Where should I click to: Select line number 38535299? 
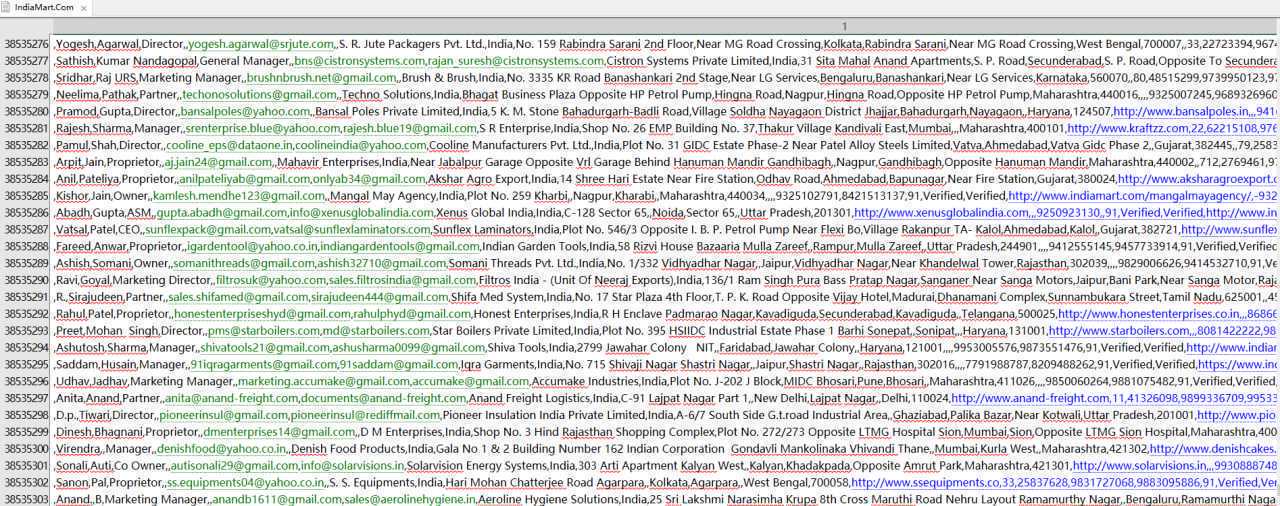25,431
